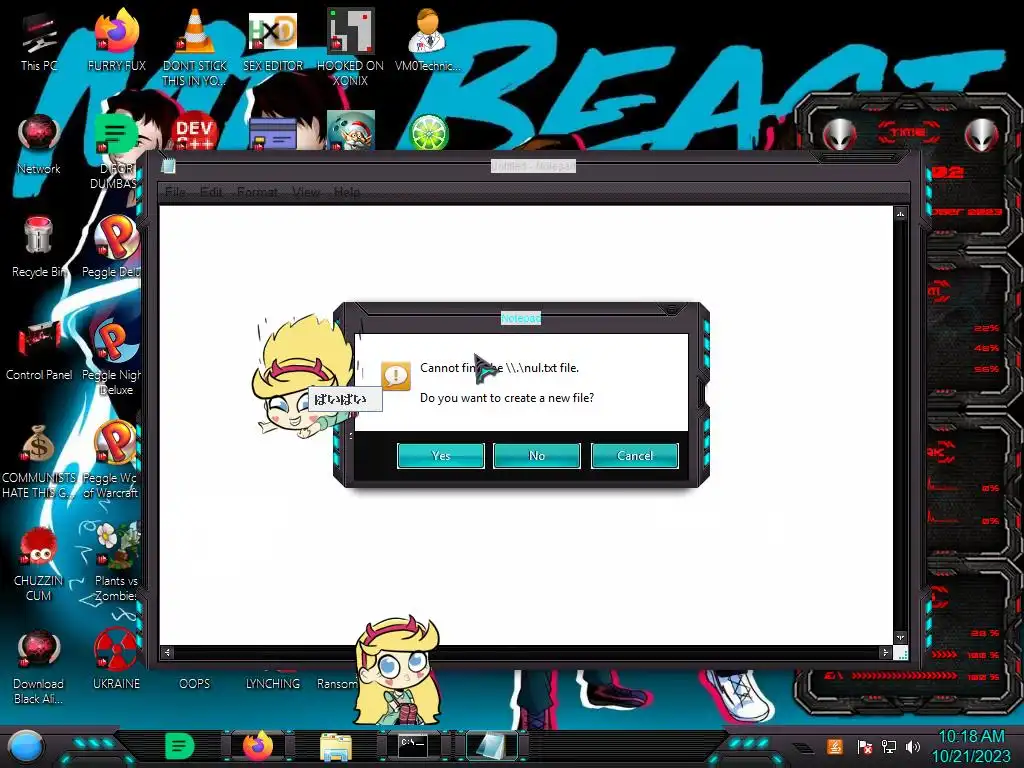The height and width of the screenshot is (768, 1024).
Task: Click the Notepad vertical scrollbar down arrow
Action: pos(901,637)
